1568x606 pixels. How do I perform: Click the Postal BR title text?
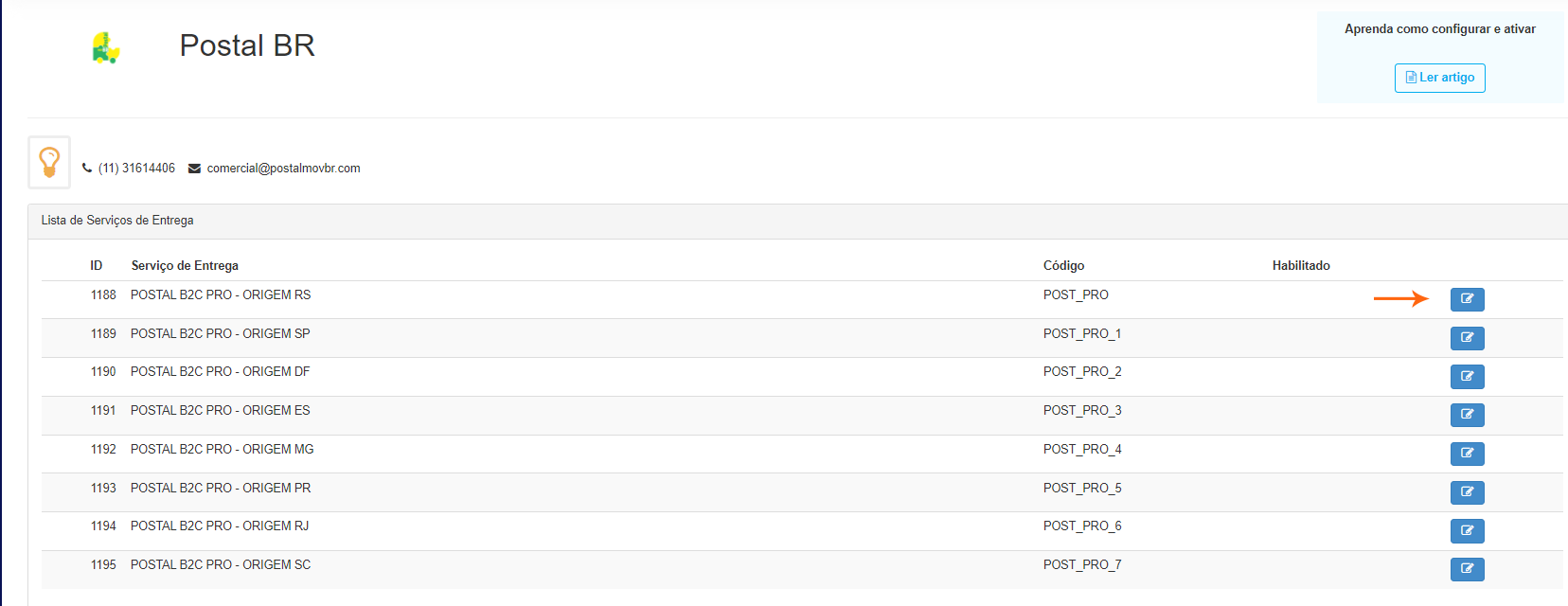coord(247,45)
